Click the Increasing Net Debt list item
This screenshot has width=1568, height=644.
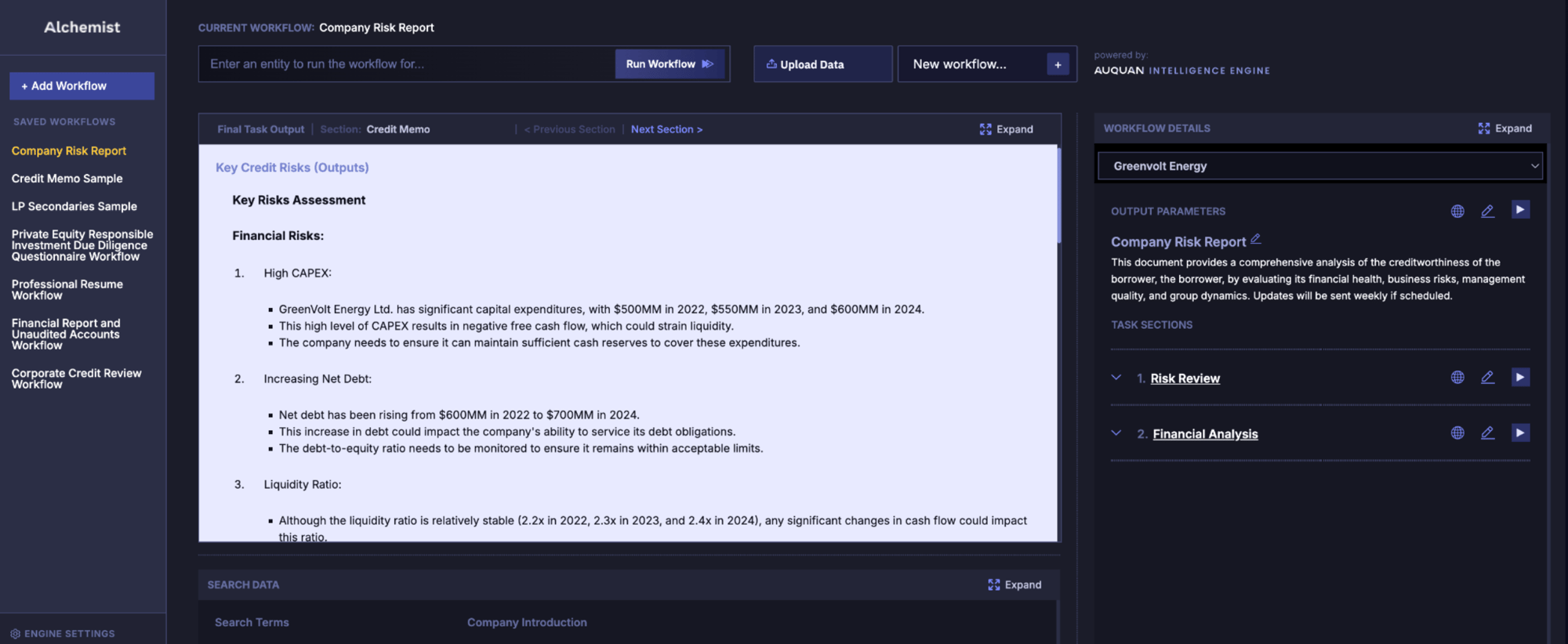tap(318, 378)
